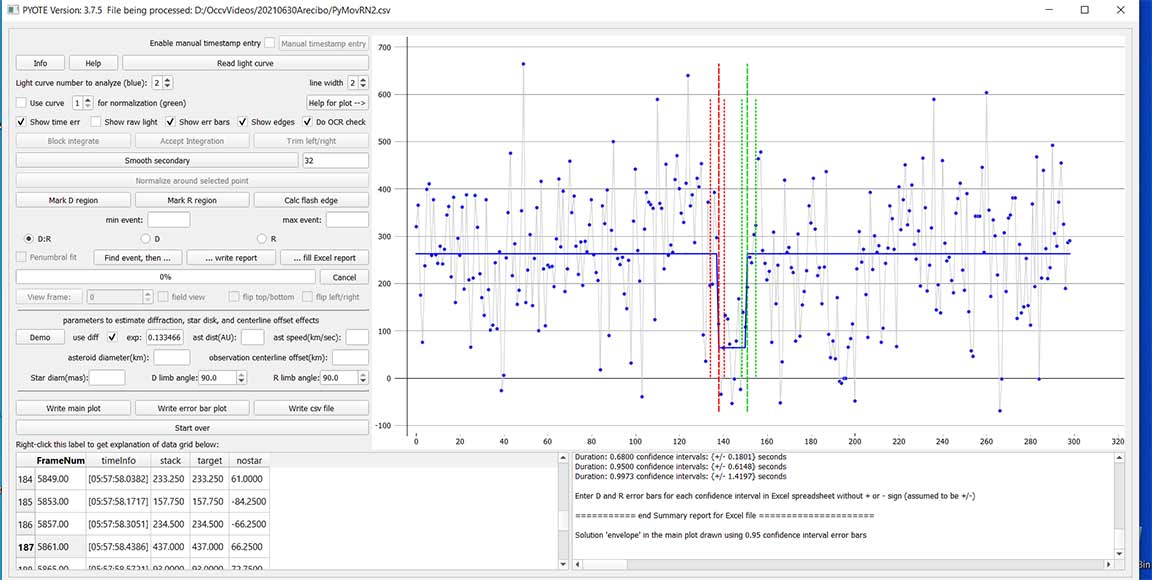The width and height of the screenshot is (1152, 580).
Task: Select the timeInfo column header
Action: click(118, 461)
